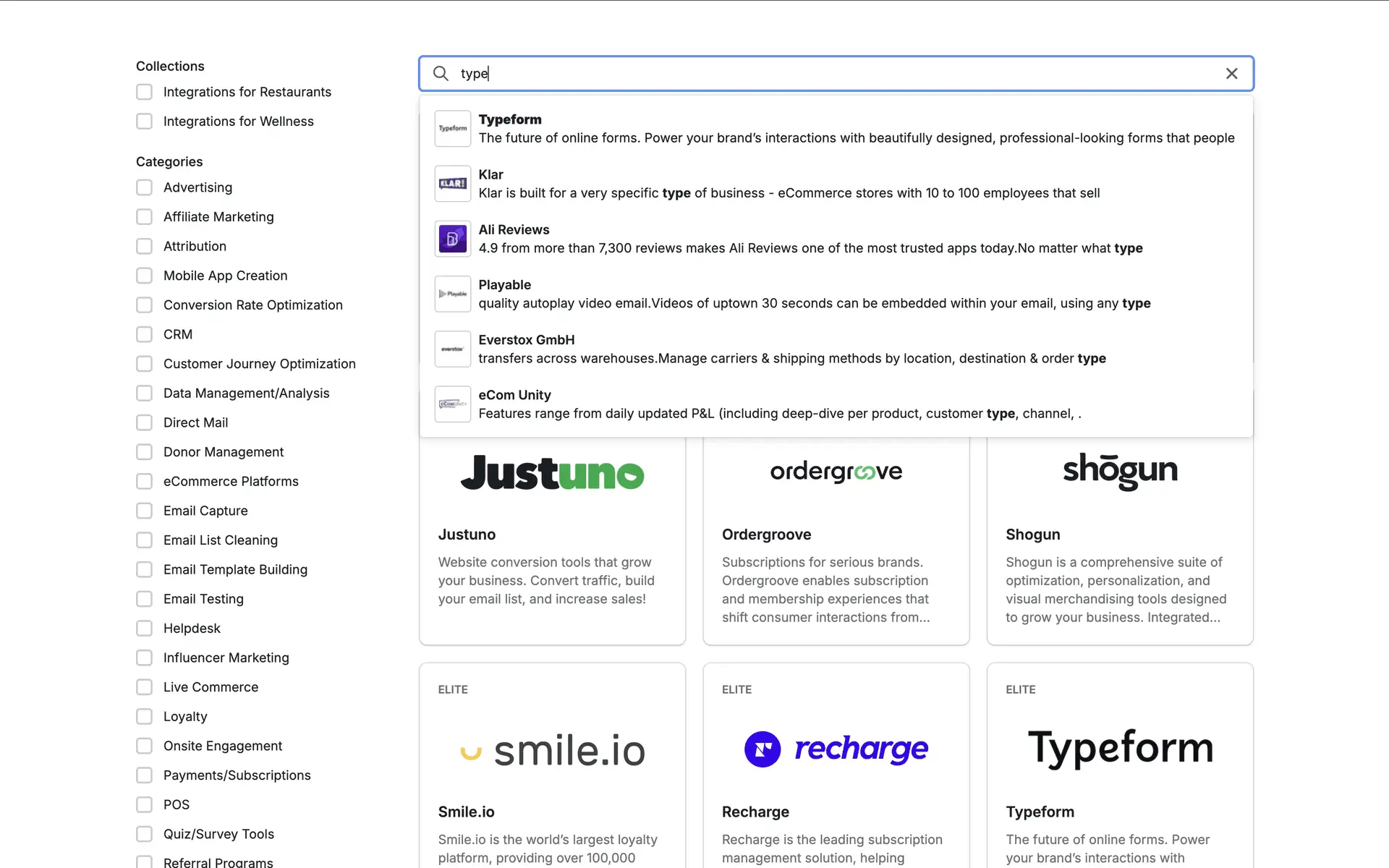
Task: Enable the Advertising category checkbox
Action: 145,187
